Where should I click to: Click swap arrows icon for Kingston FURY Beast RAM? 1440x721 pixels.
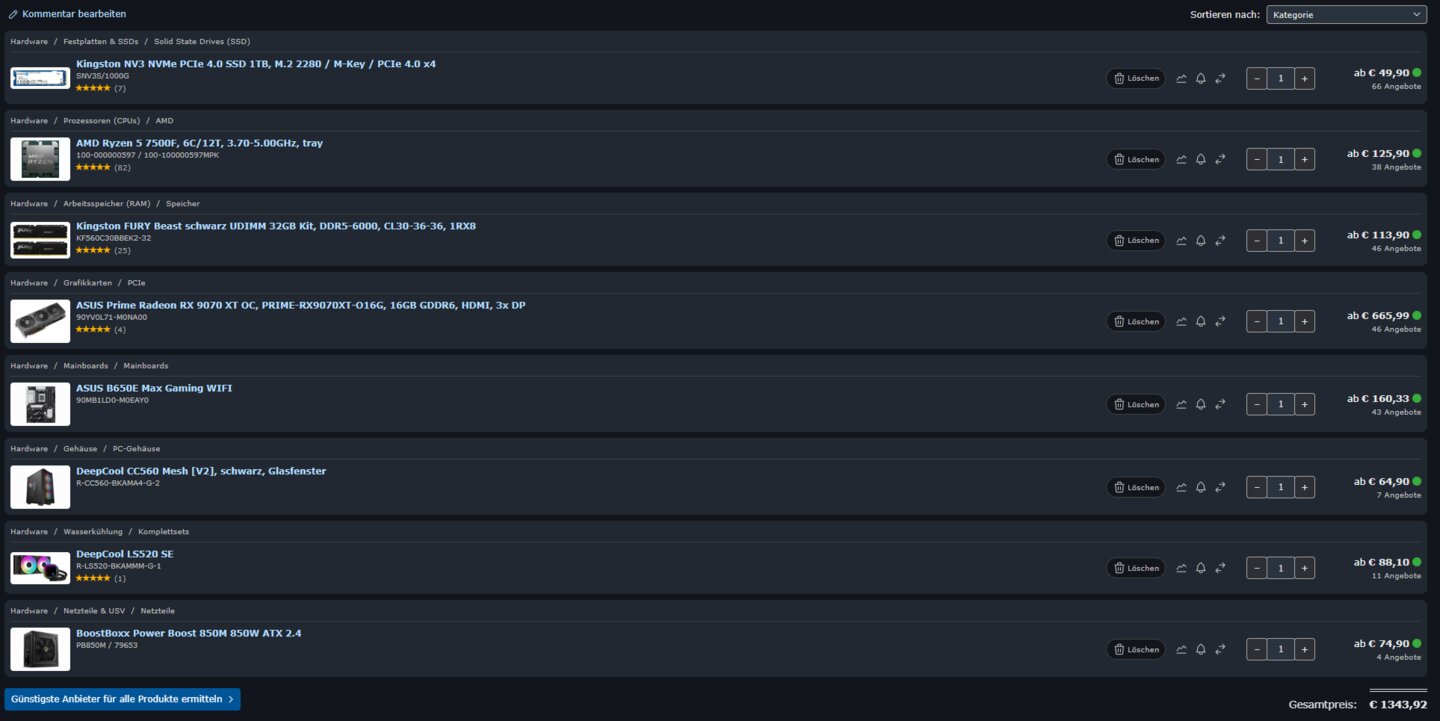point(1220,240)
